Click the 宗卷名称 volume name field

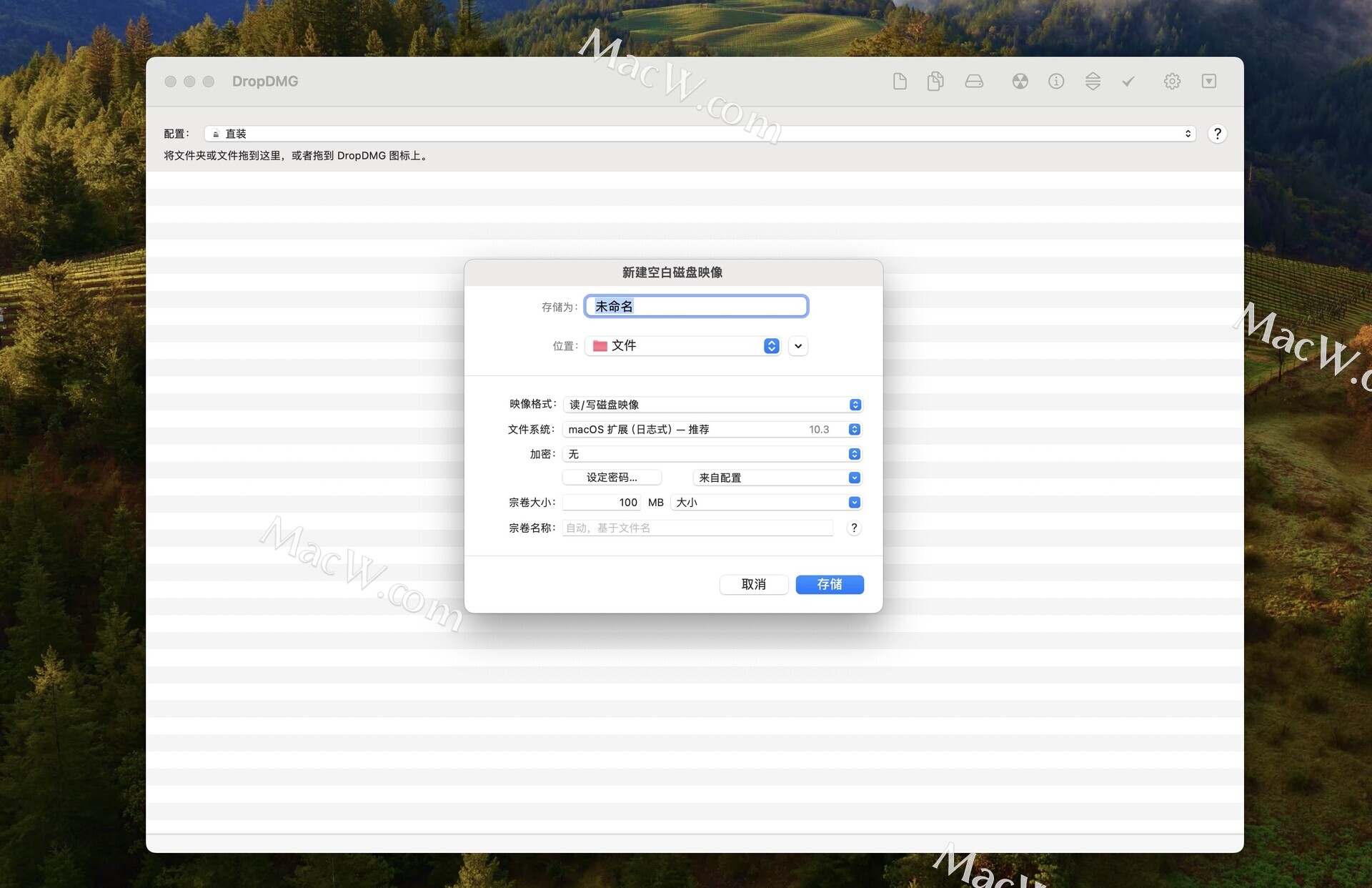pyautogui.click(x=698, y=528)
